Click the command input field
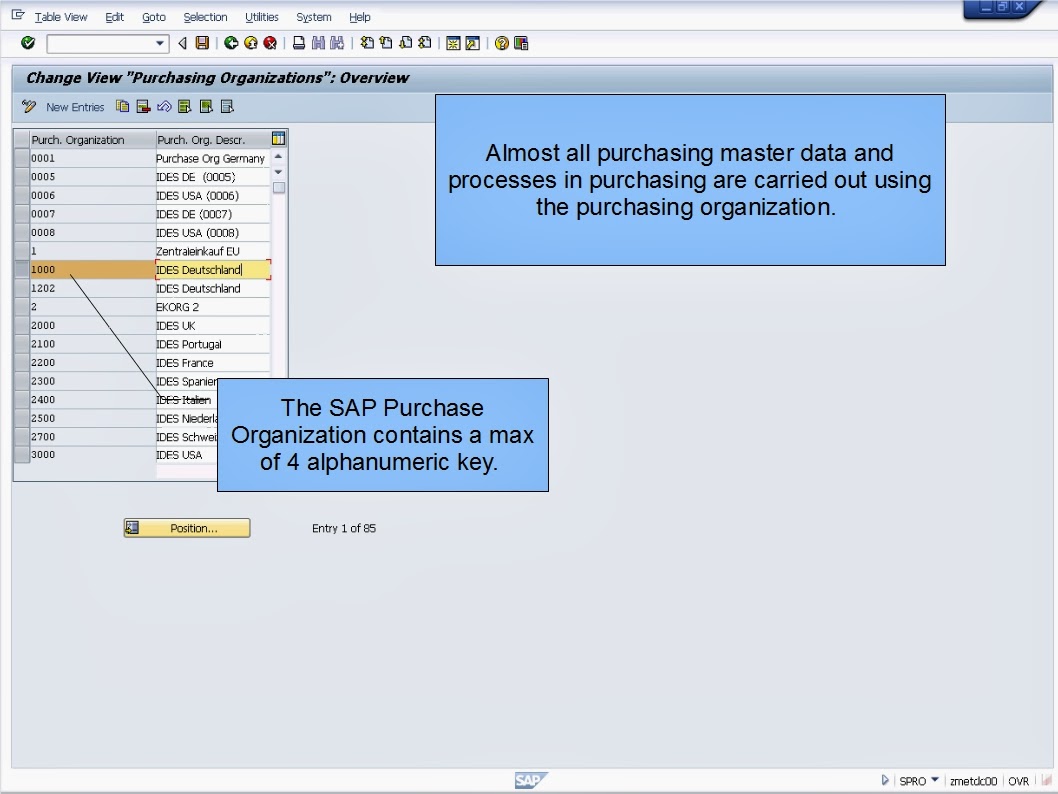Image resolution: width=1058 pixels, height=794 pixels. pyautogui.click(x=101, y=44)
